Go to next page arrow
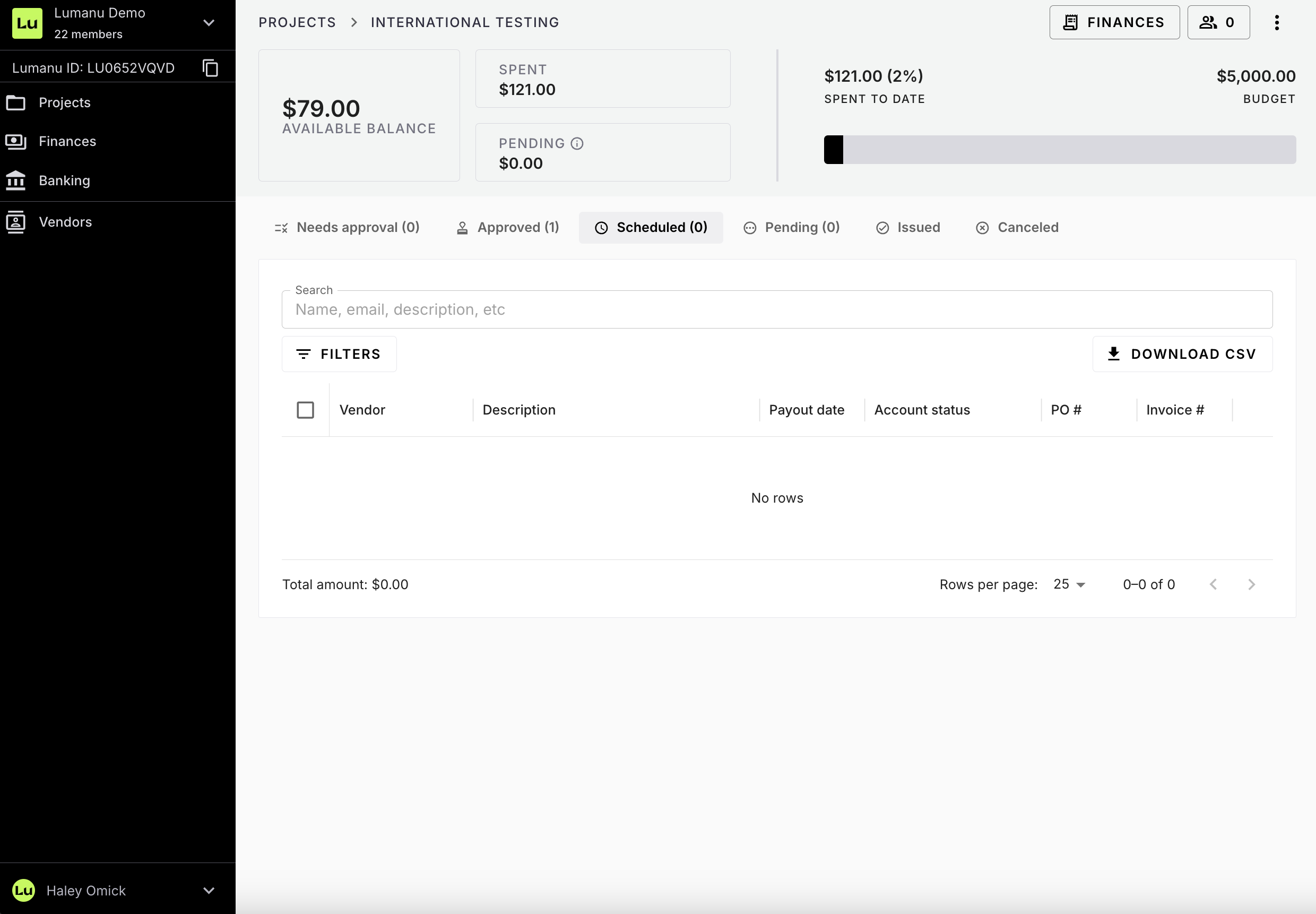Screen dimensions: 1316x914 click(1251, 584)
